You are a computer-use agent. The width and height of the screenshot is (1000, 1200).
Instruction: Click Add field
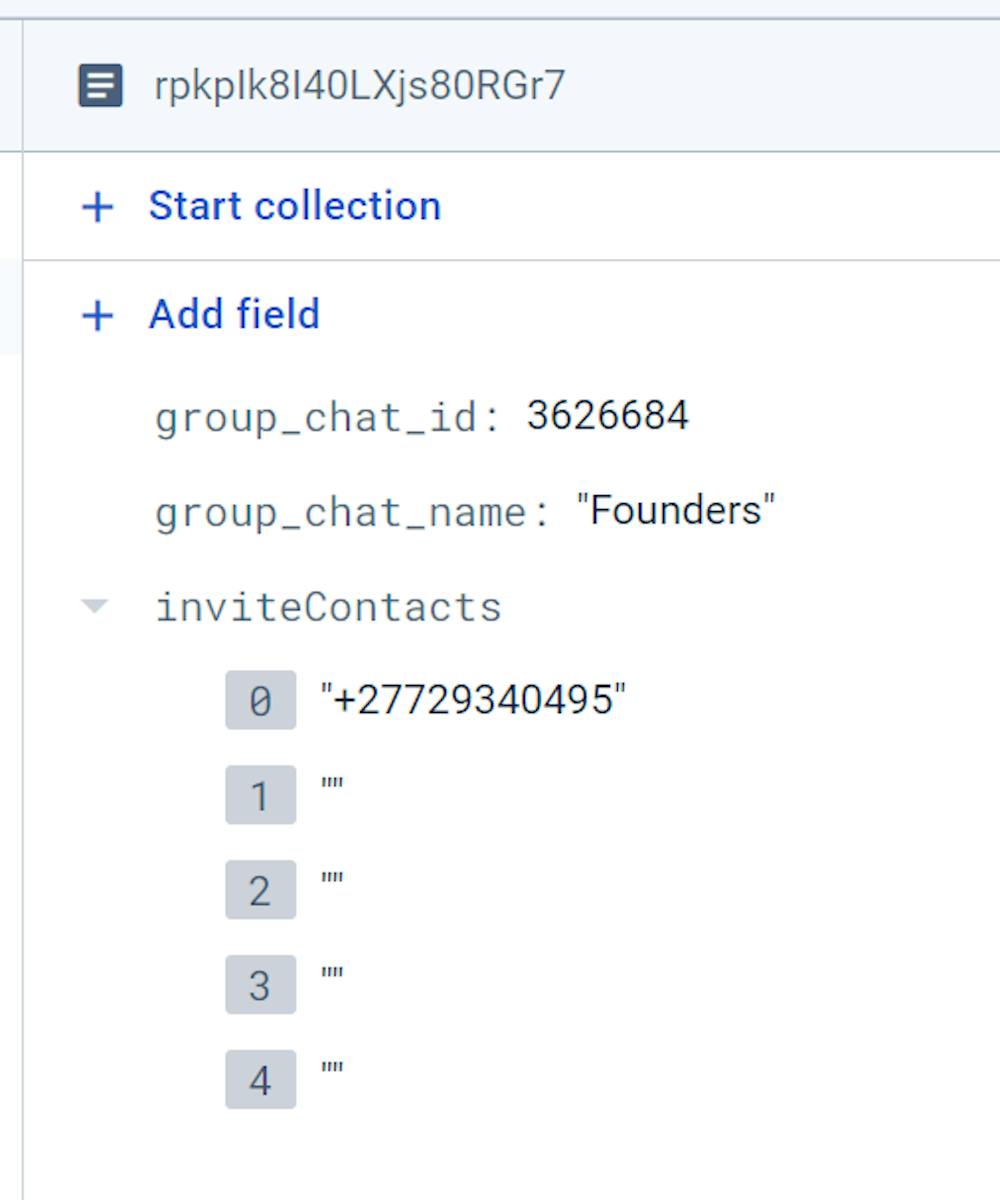(235, 314)
